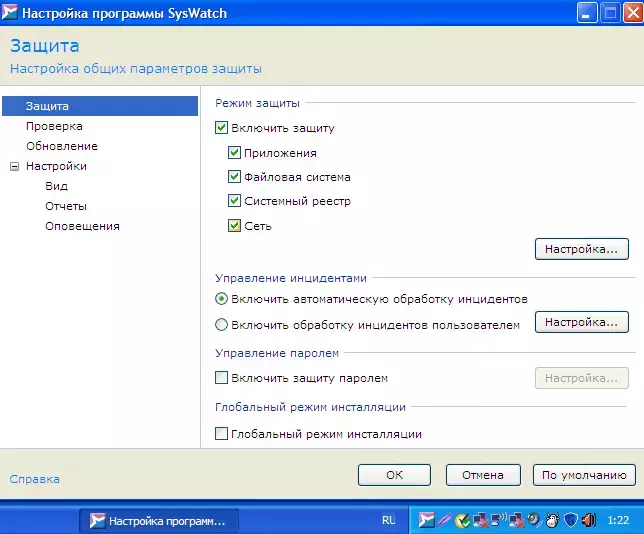Image resolution: width=644 pixels, height=534 pixels.
Task: Disable the 'Системный реестр' checkbox
Action: [234, 201]
